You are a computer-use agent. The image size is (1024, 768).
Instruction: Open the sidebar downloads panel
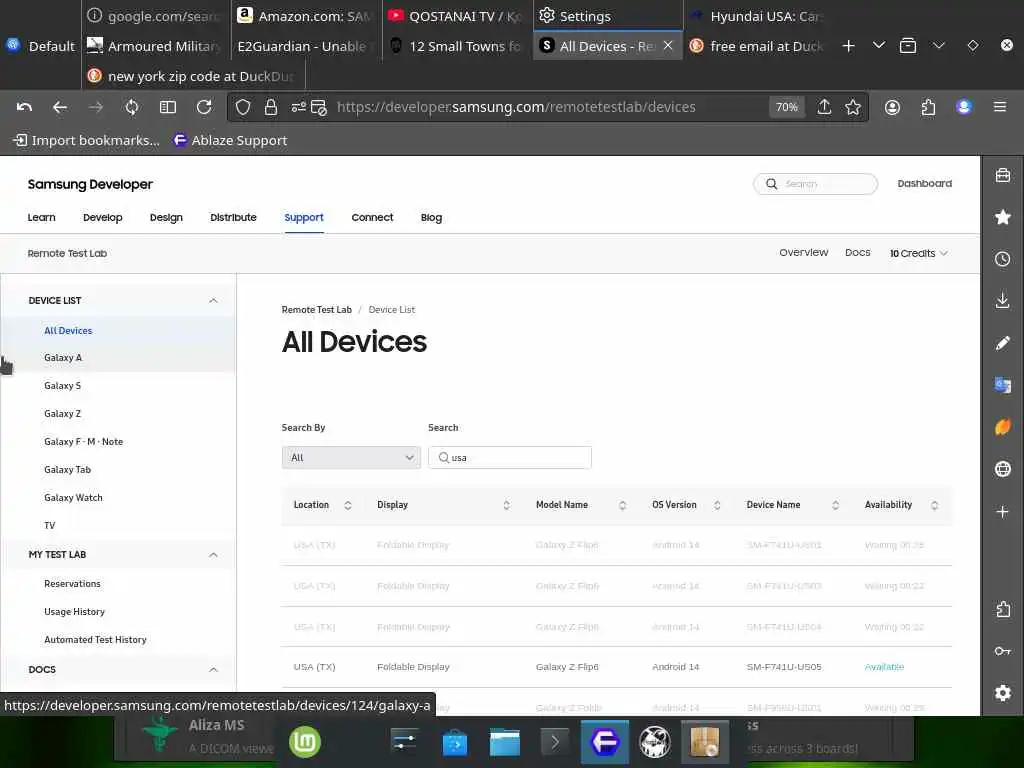(x=1002, y=300)
